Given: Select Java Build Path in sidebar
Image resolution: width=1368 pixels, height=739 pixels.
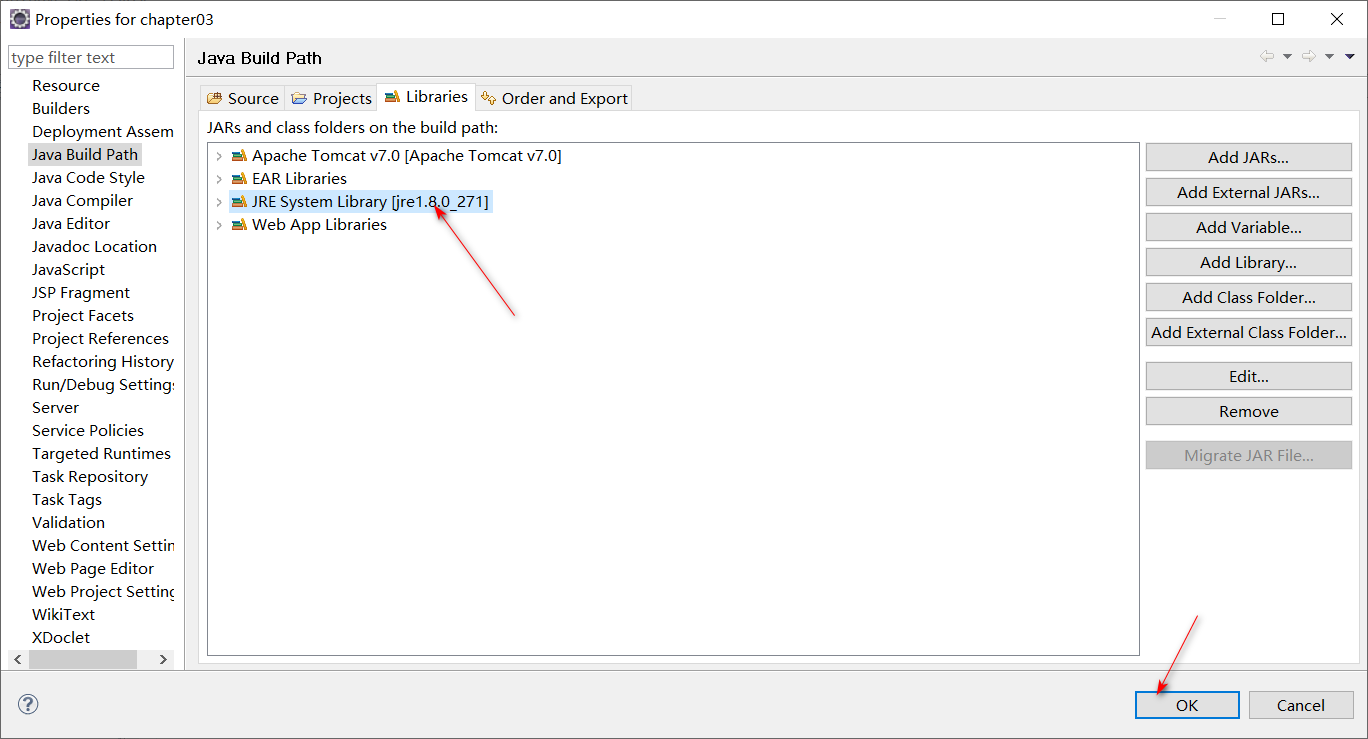Looking at the screenshot, I should coord(85,155).
